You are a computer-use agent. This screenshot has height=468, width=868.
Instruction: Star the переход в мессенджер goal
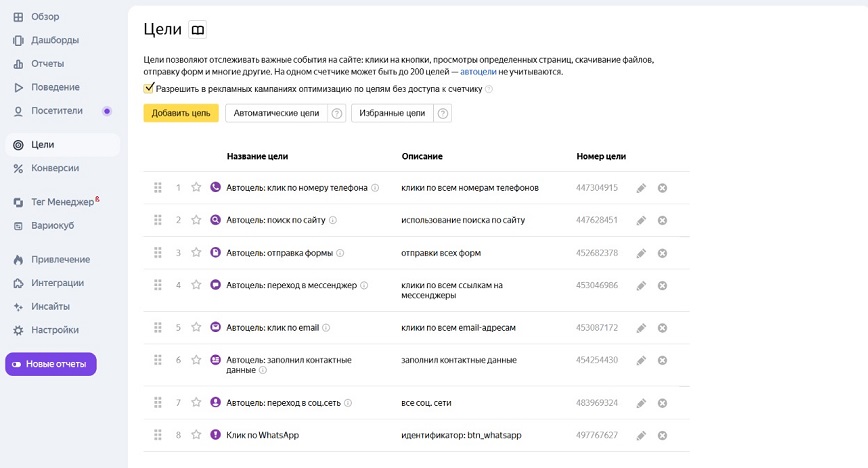pyautogui.click(x=196, y=285)
